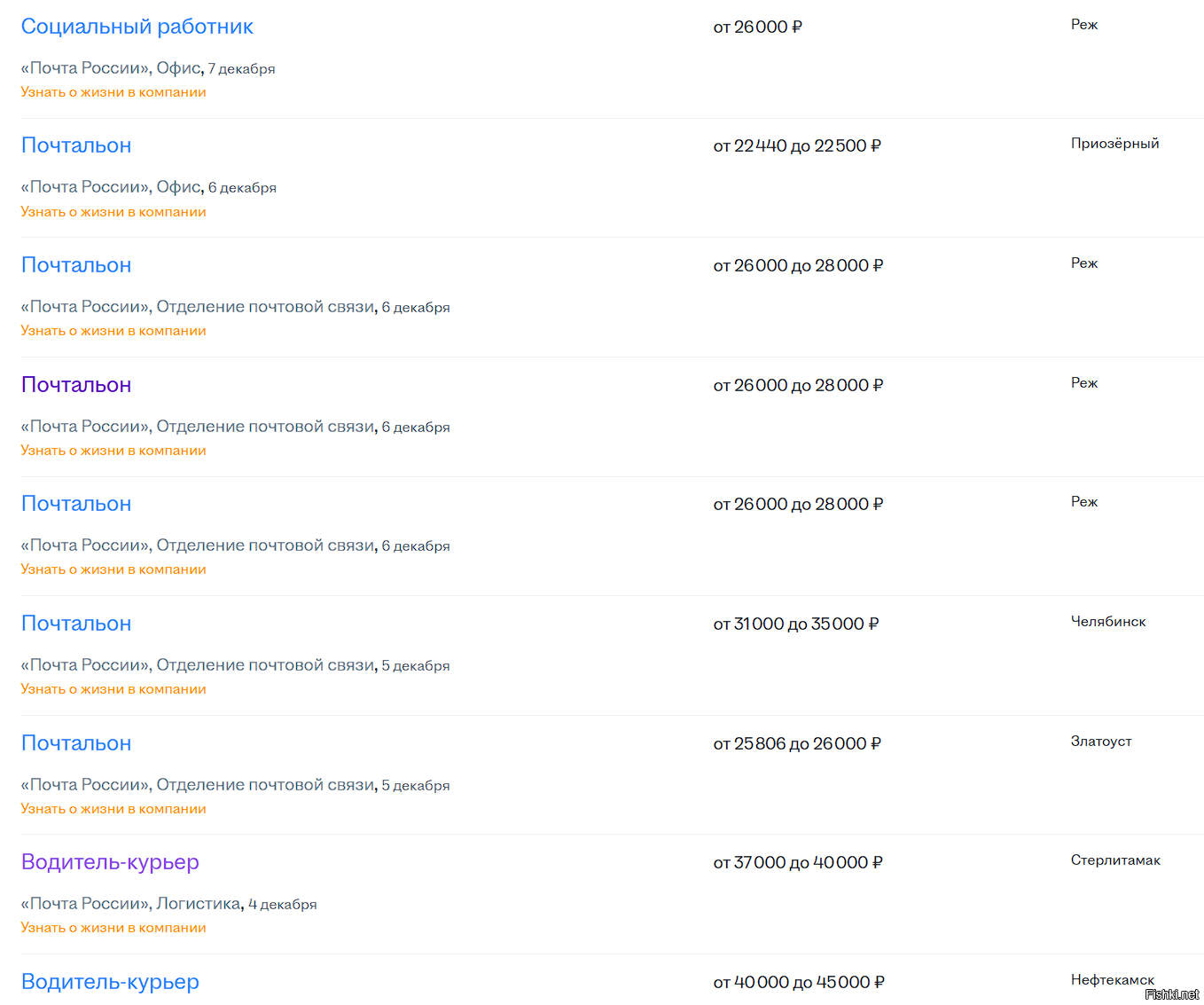Click salary "от 40 000 до 45 000 ₽"
Screen dimensions: 1204x1005
click(799, 982)
